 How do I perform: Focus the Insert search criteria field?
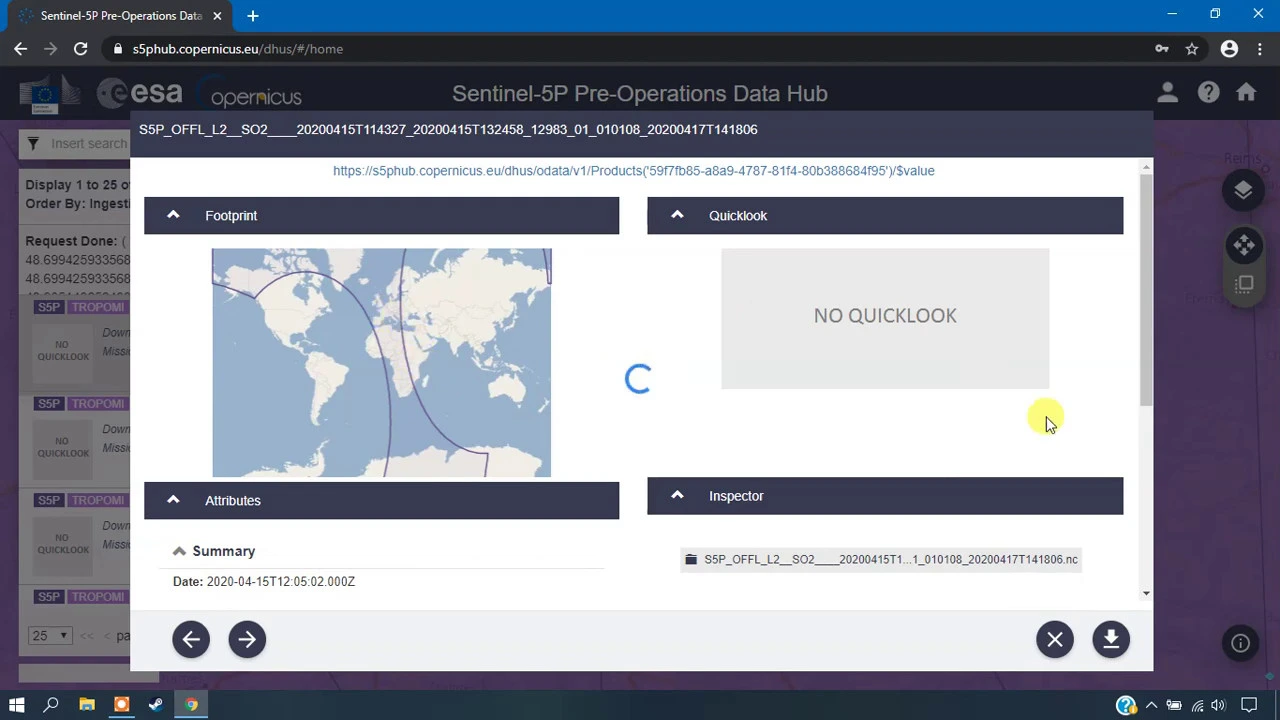tap(88, 144)
